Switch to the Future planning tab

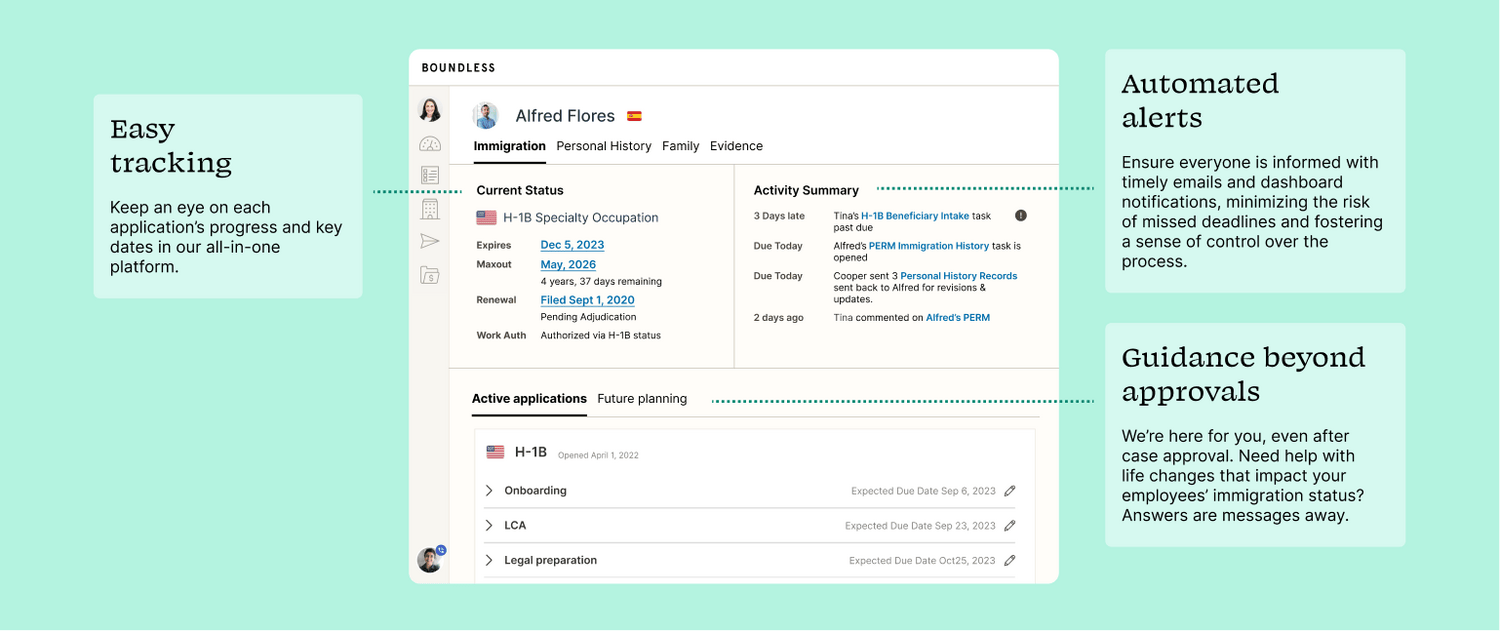pos(642,399)
